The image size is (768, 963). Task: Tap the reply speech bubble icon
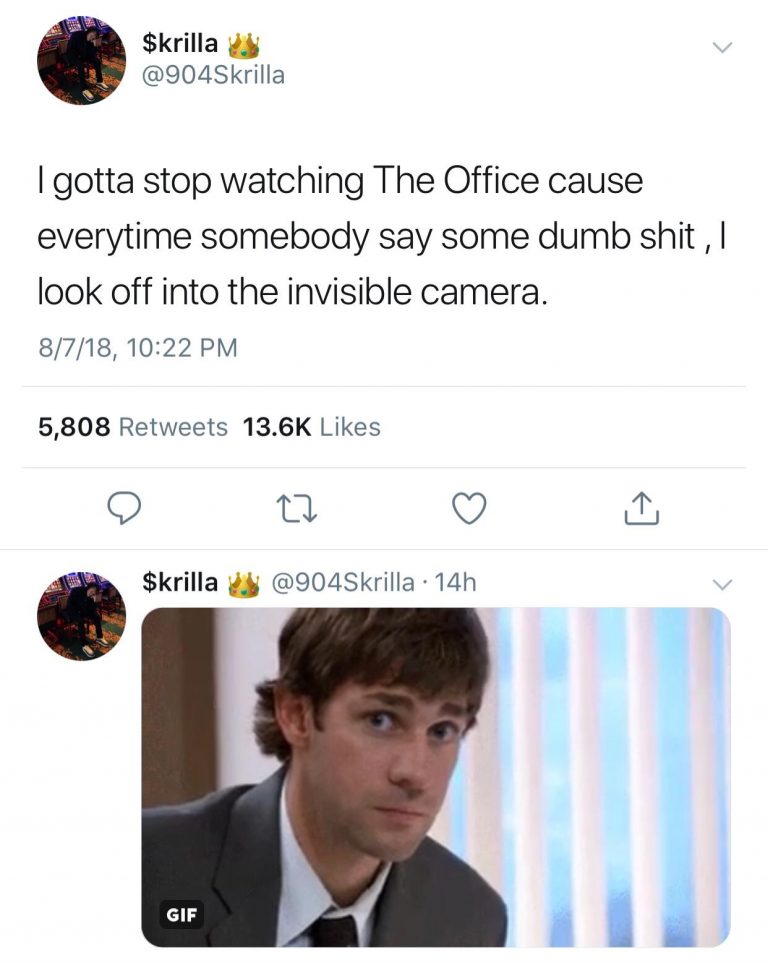(125, 509)
